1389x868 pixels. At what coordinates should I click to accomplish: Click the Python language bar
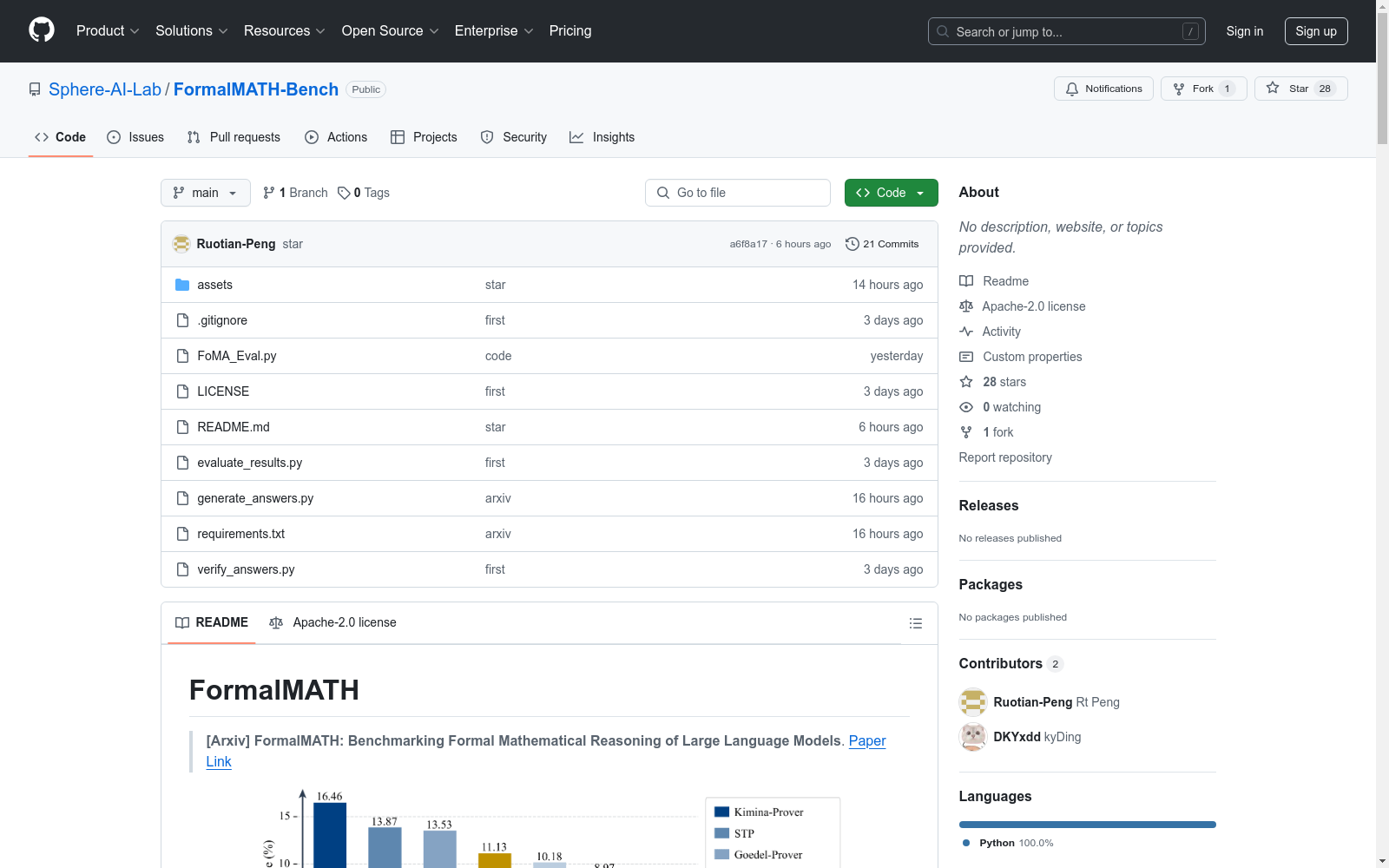tap(1088, 825)
